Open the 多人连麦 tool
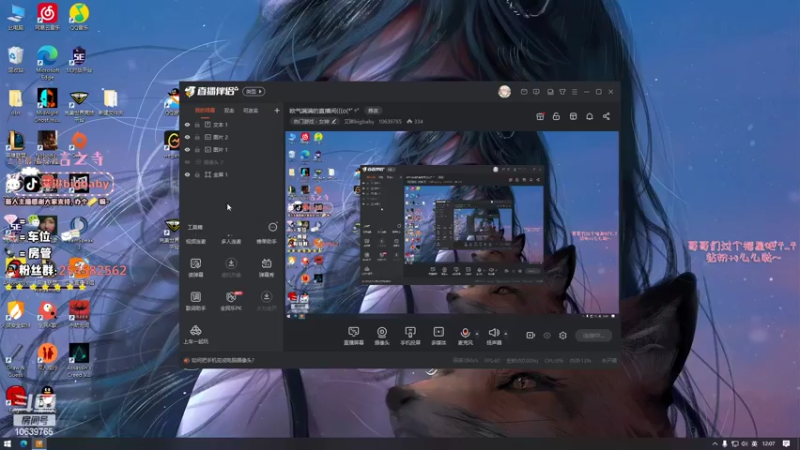800x450 pixels. pyautogui.click(x=231, y=241)
